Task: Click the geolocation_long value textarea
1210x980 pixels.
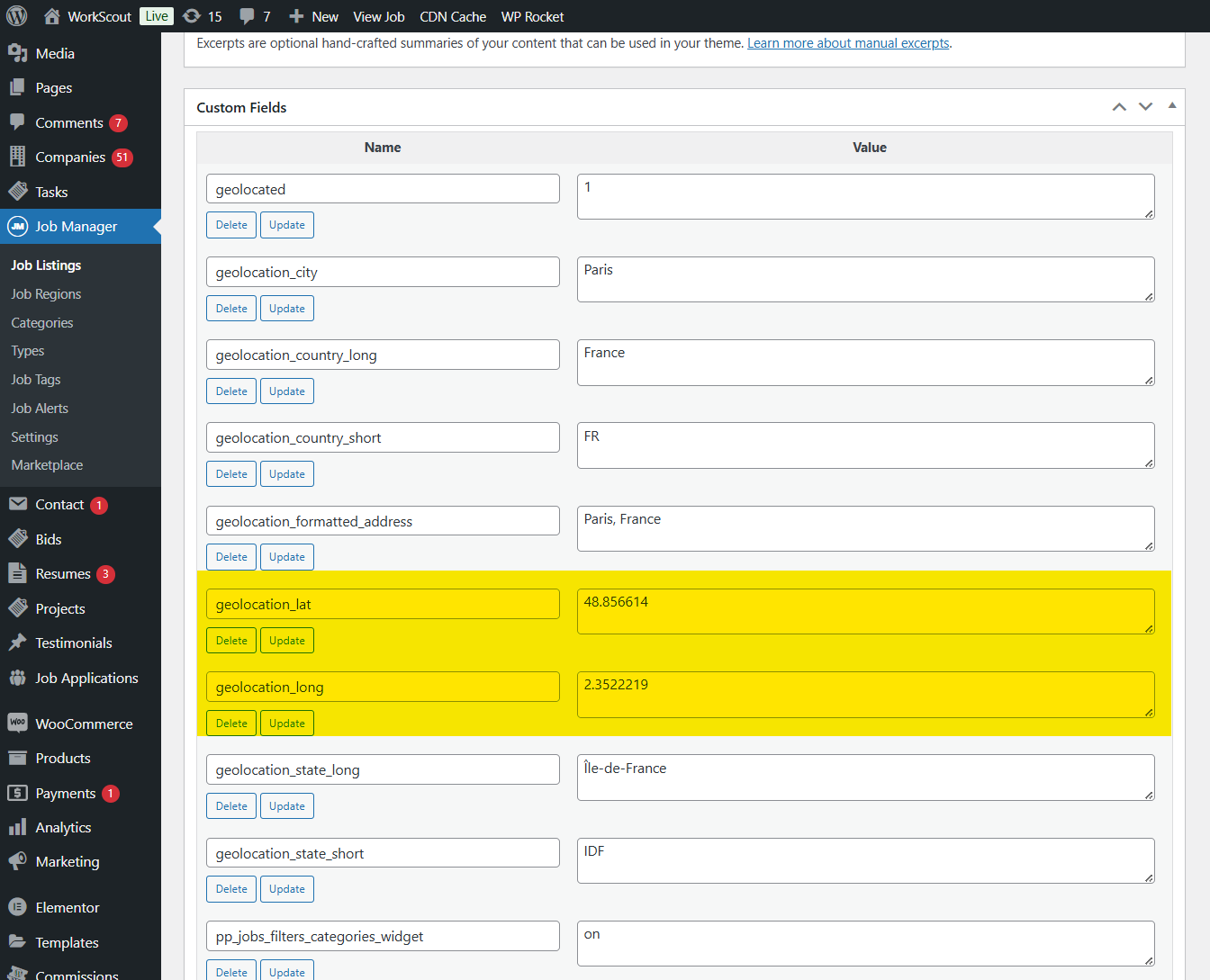Action: coord(865,695)
